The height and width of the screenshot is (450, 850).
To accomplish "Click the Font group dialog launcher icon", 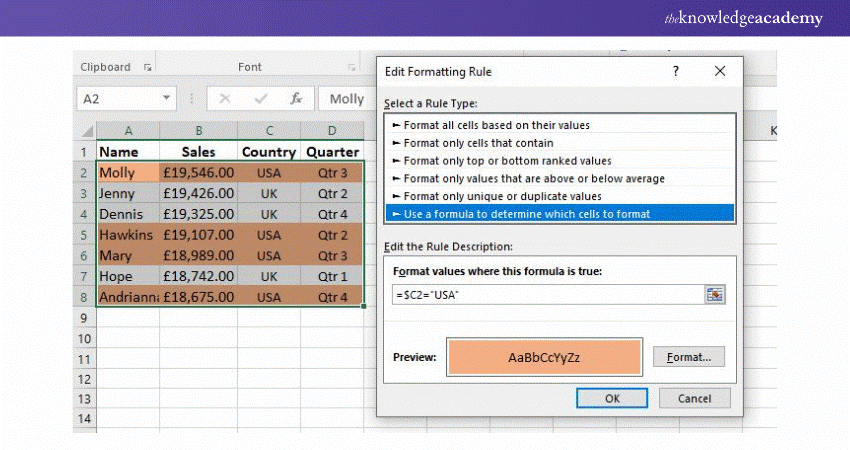I will point(352,68).
